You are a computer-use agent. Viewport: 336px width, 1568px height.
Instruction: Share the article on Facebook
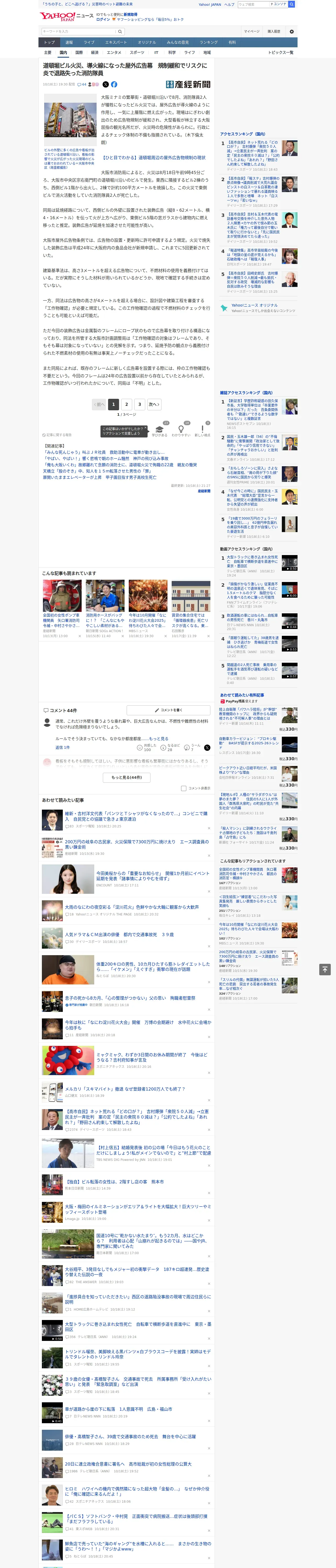[x=114, y=85]
